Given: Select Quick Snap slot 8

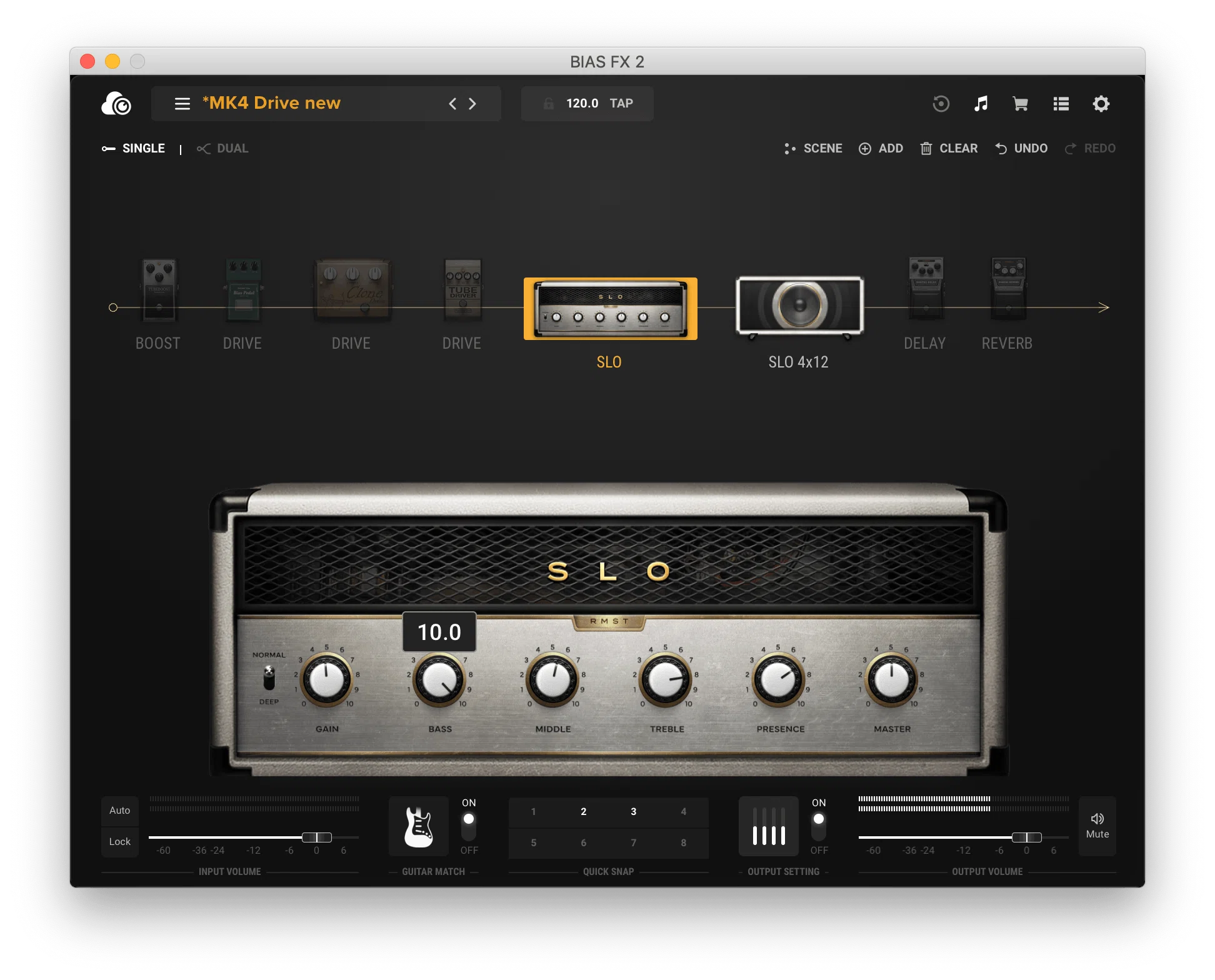Looking at the screenshot, I should (x=684, y=843).
